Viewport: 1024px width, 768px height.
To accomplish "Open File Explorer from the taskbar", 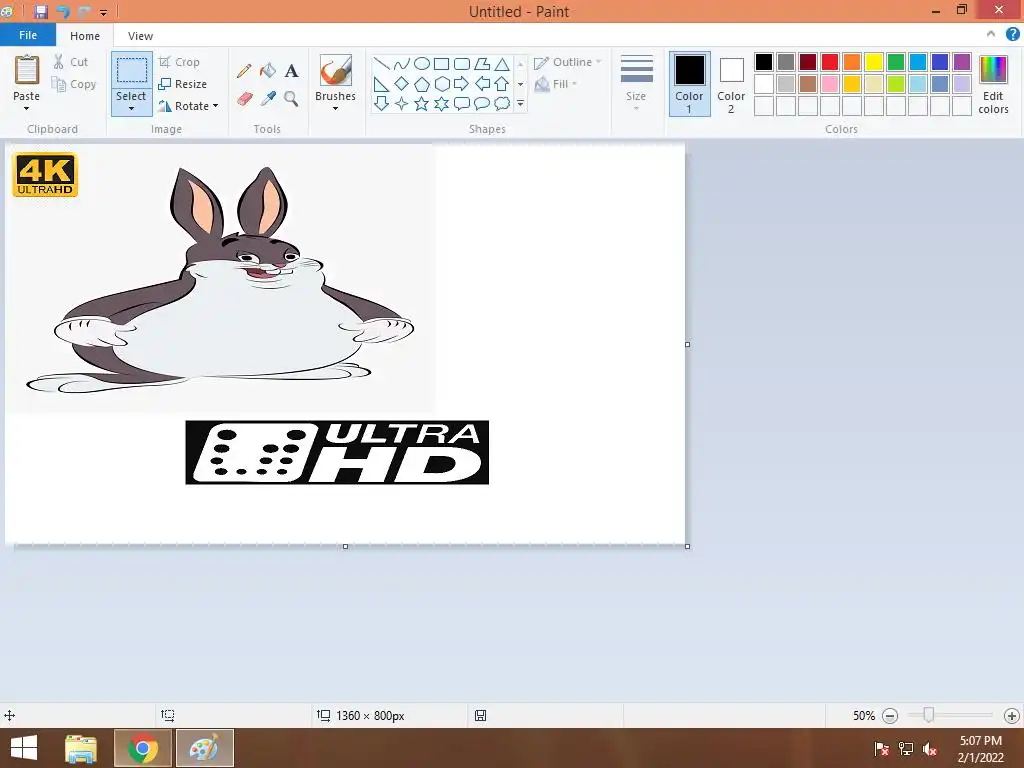I will pos(81,748).
